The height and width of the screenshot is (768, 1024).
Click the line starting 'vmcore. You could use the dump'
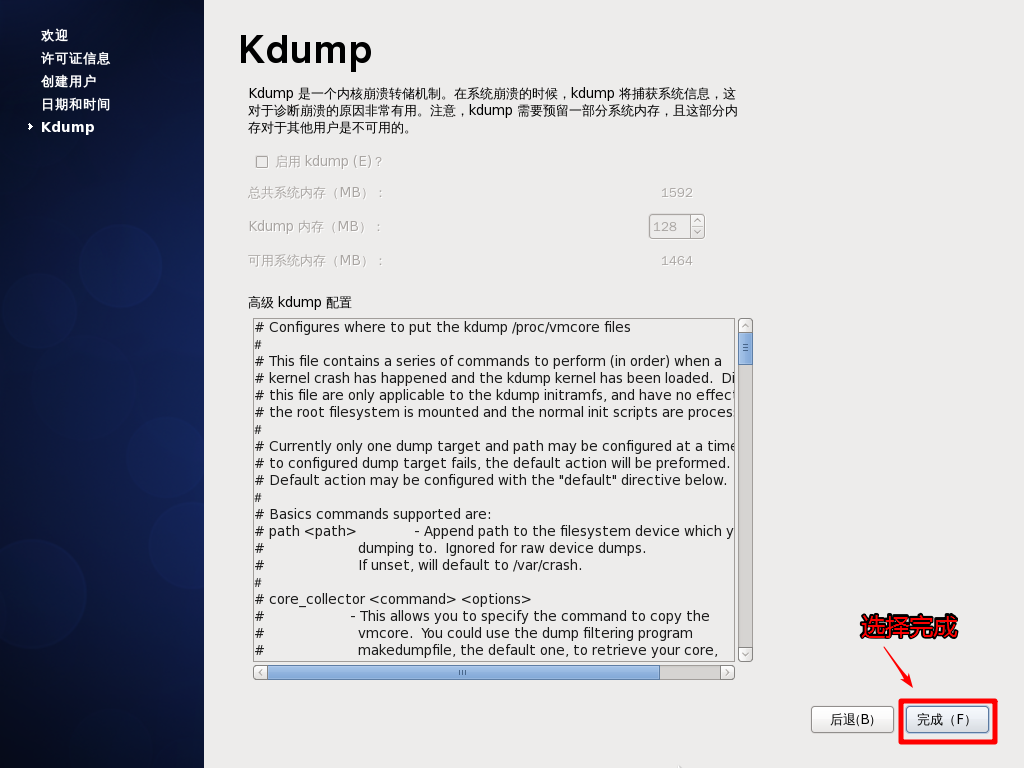526,633
